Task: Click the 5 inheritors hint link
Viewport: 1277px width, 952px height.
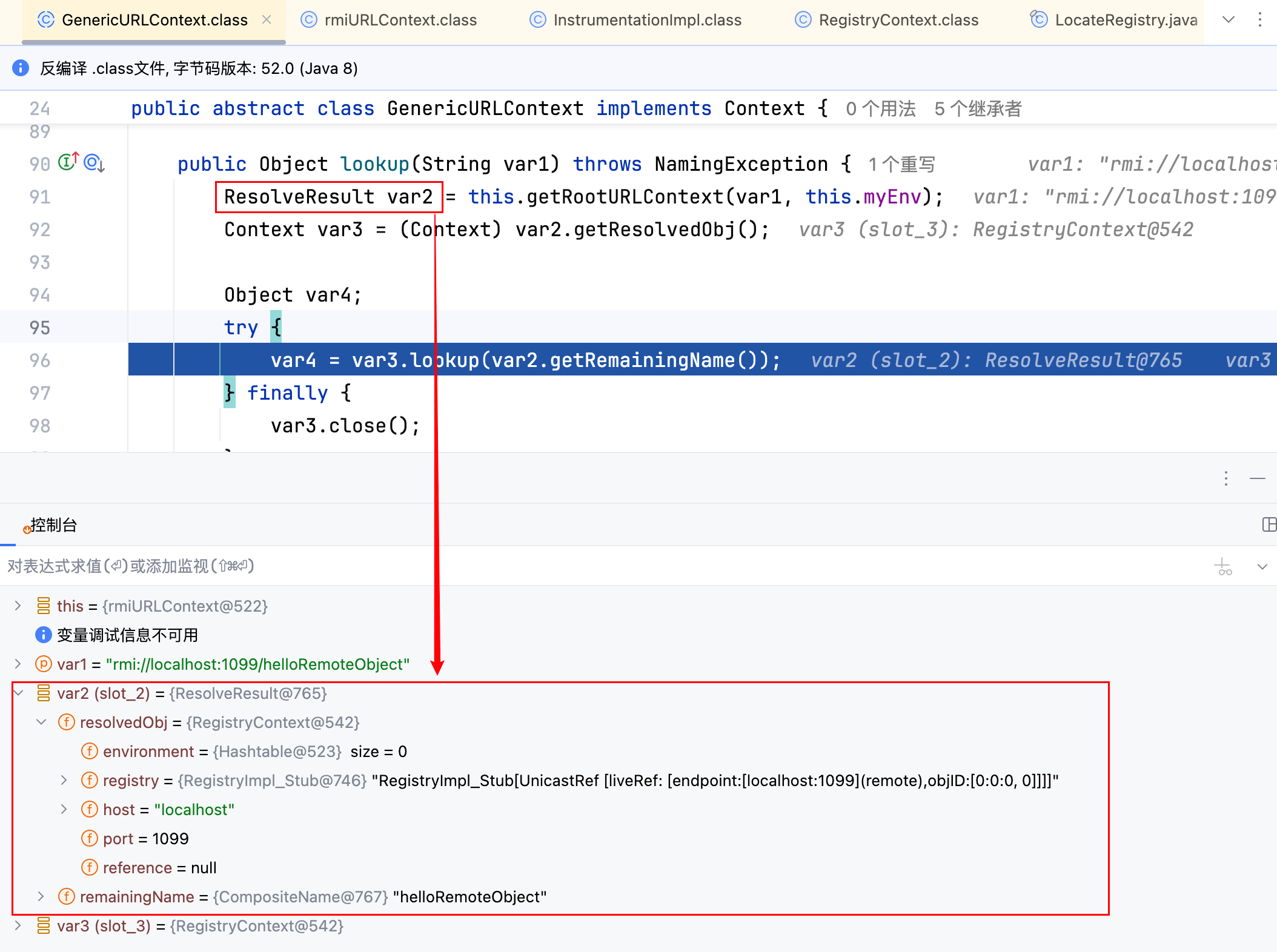Action: [x=978, y=109]
